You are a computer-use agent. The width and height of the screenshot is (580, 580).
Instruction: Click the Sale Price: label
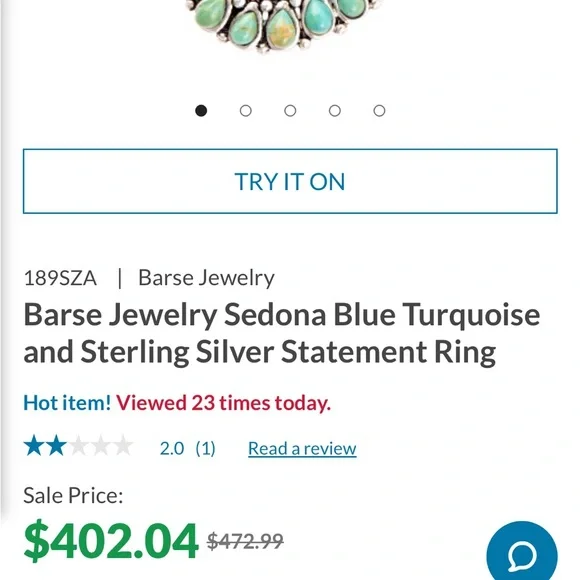coord(73,495)
